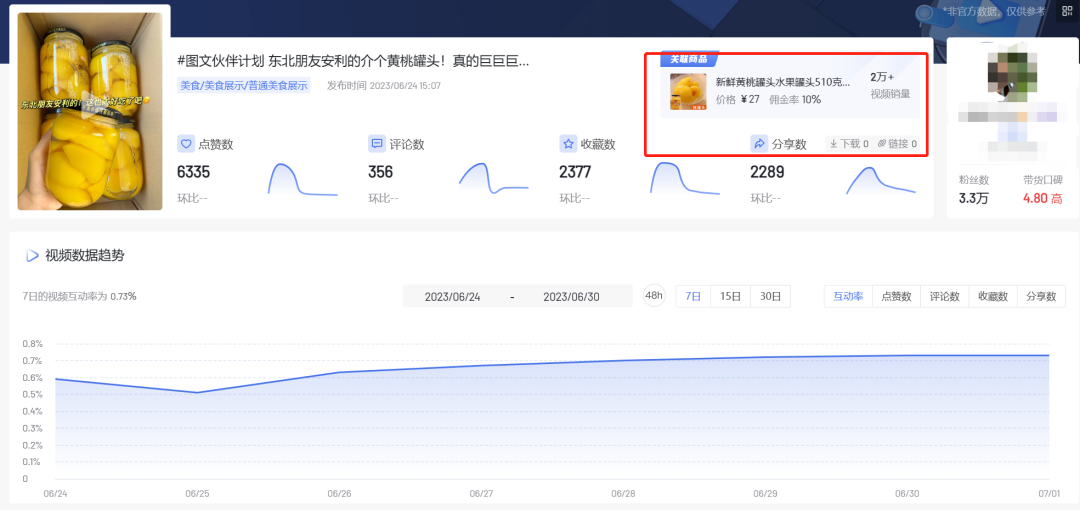Open the QR code icon at top right
The width and height of the screenshot is (1080, 510).
click(x=1067, y=11)
